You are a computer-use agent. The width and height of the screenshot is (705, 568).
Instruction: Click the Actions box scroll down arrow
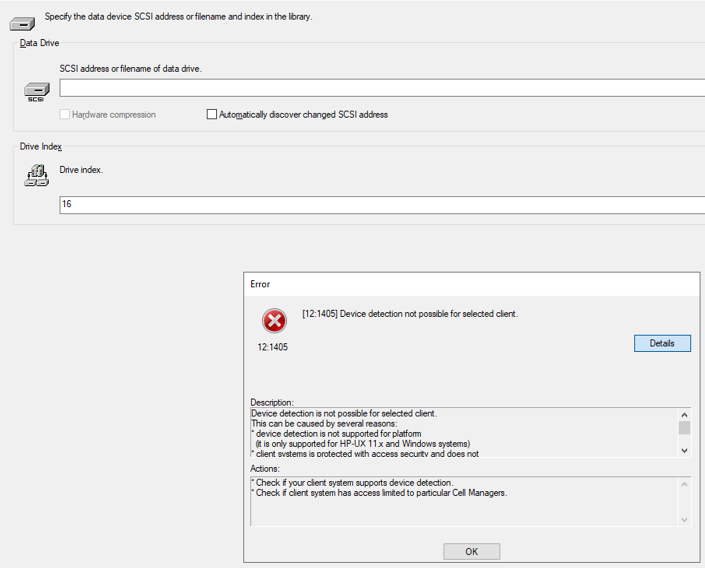[x=684, y=519]
